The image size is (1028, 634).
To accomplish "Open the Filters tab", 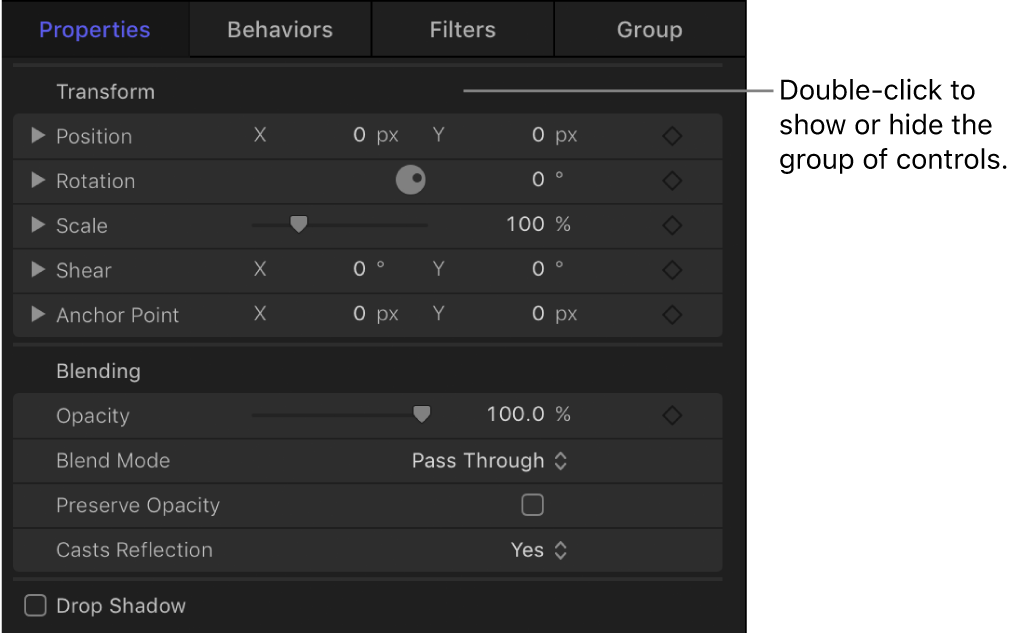I will 462,29.
